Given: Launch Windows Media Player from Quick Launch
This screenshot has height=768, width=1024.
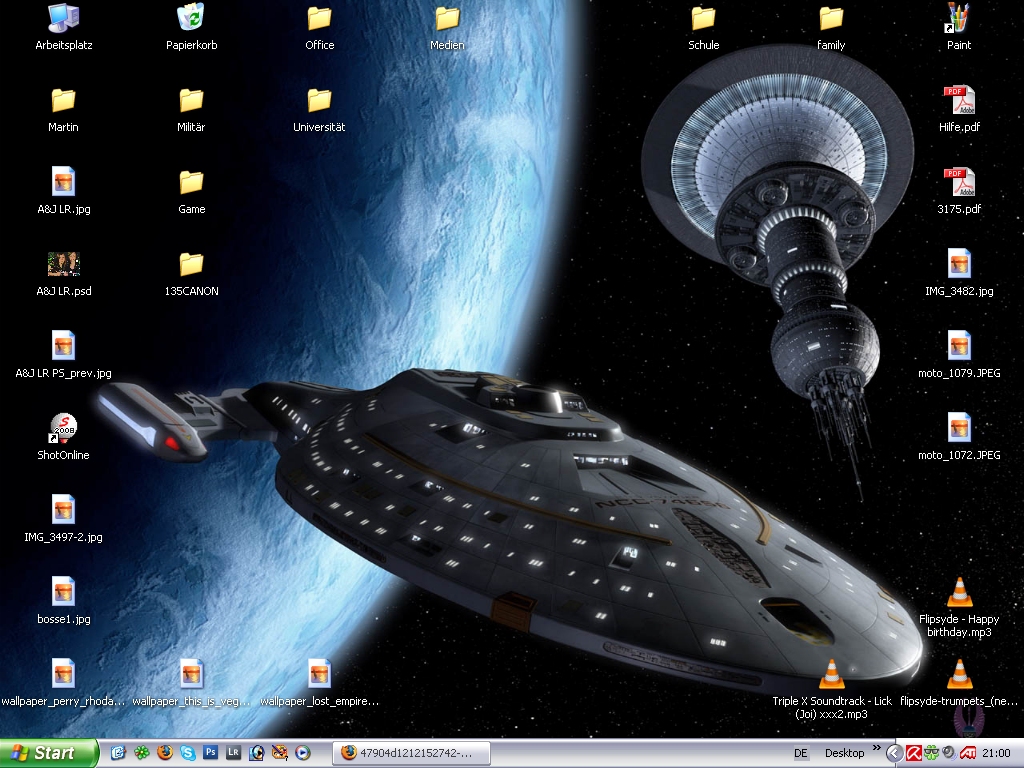Looking at the screenshot, I should tap(302, 753).
